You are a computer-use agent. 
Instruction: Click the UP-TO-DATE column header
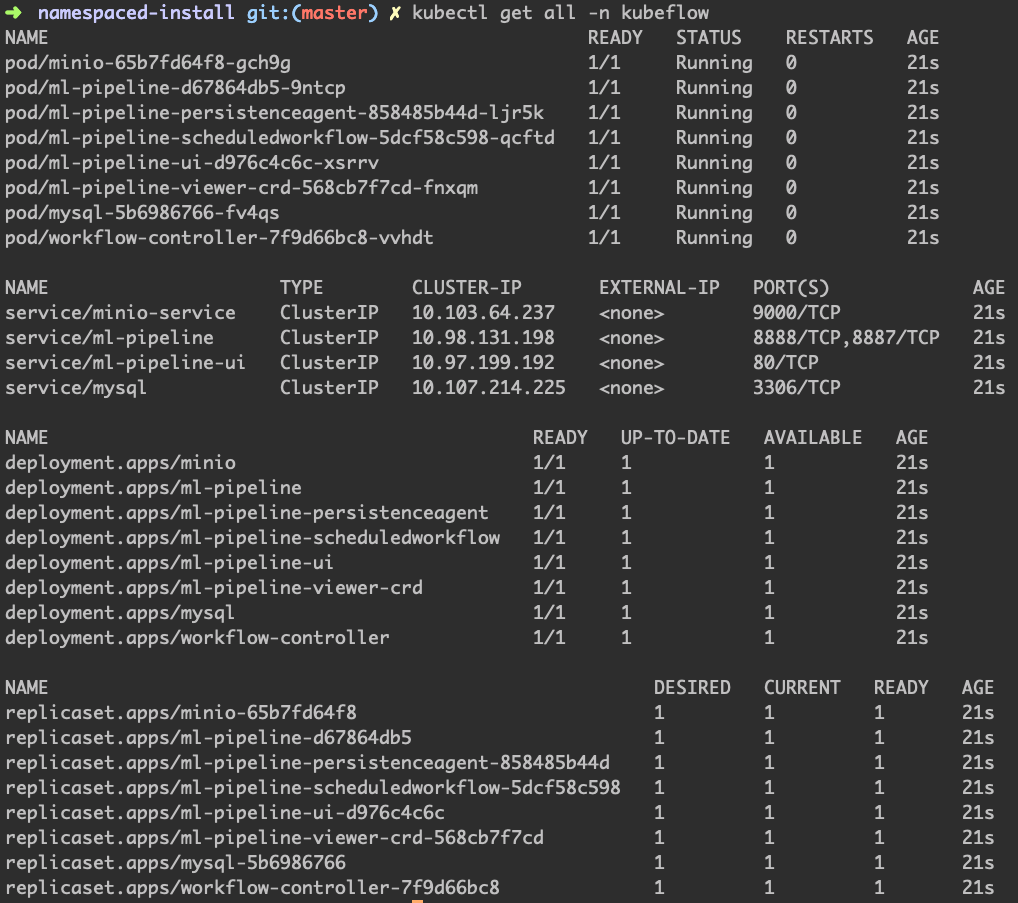pos(675,438)
